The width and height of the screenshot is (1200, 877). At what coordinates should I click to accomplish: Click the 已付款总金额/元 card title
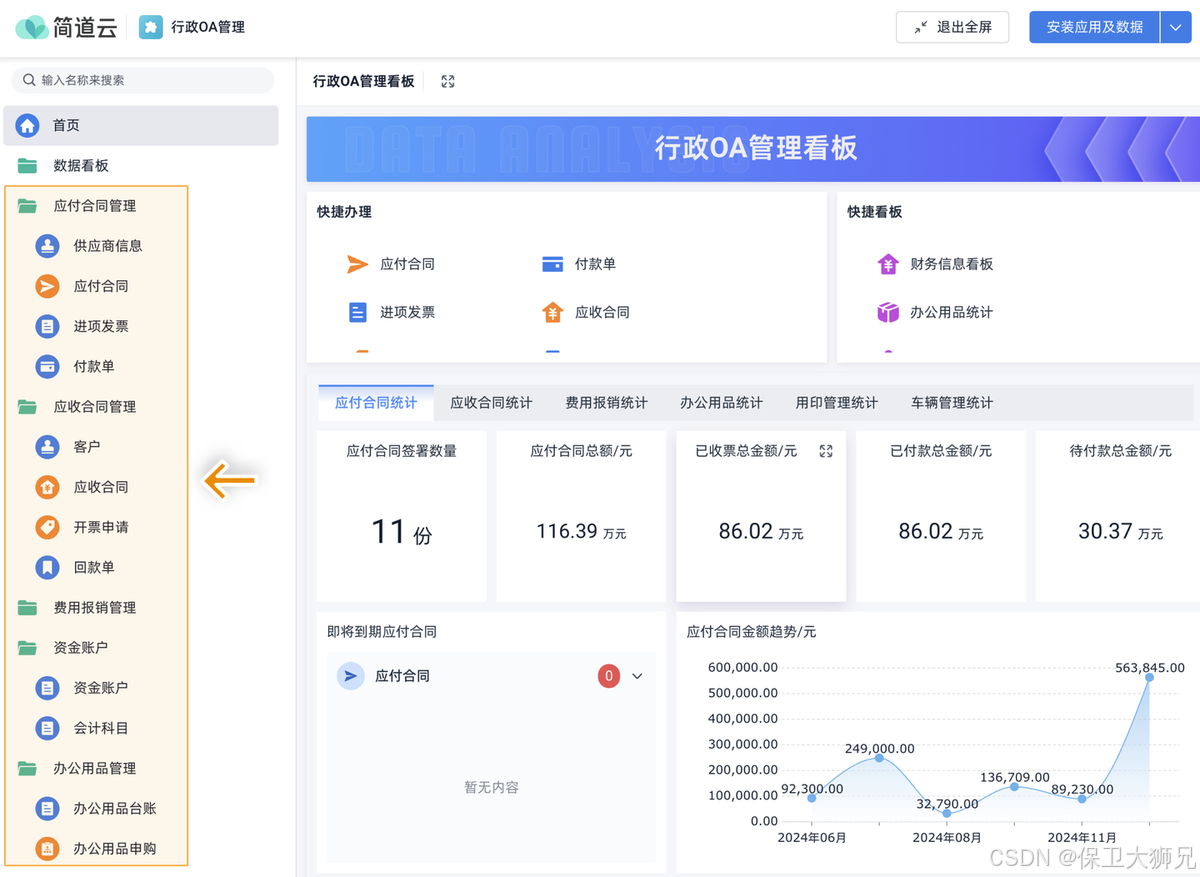[x=941, y=451]
